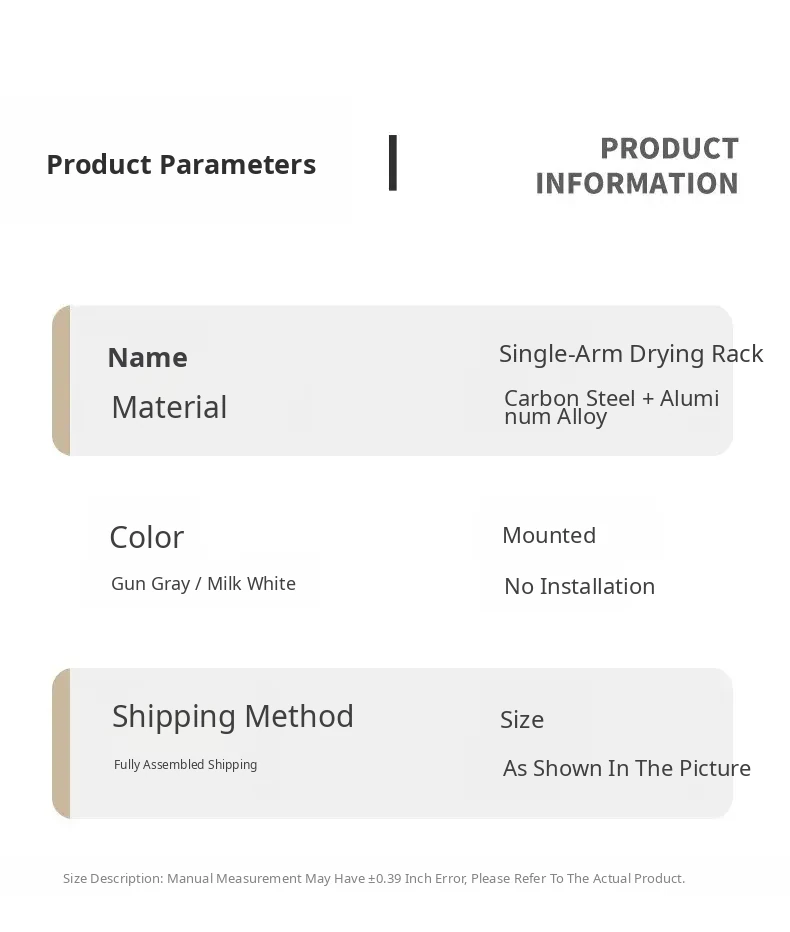Click the No Installation text
790x932 pixels.
pos(579,586)
